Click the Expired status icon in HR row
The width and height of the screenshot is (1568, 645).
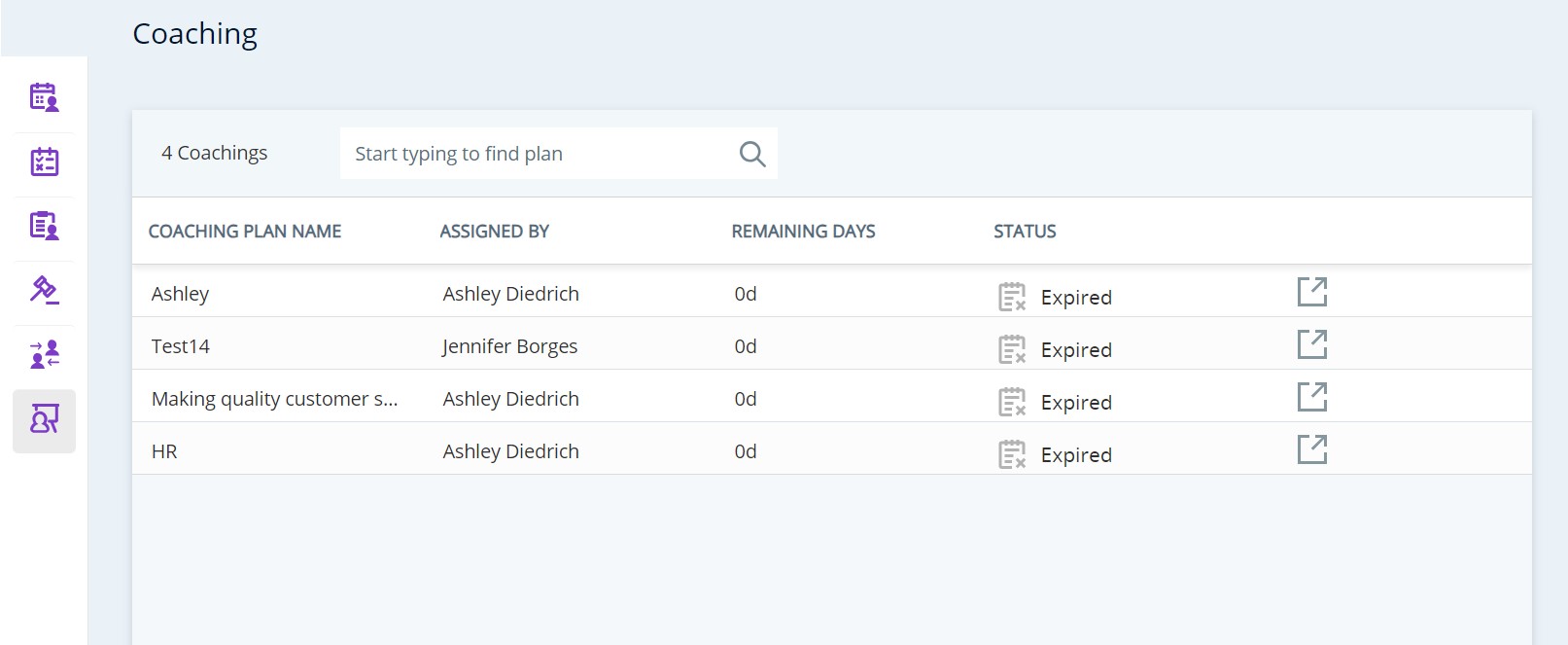tap(1012, 454)
